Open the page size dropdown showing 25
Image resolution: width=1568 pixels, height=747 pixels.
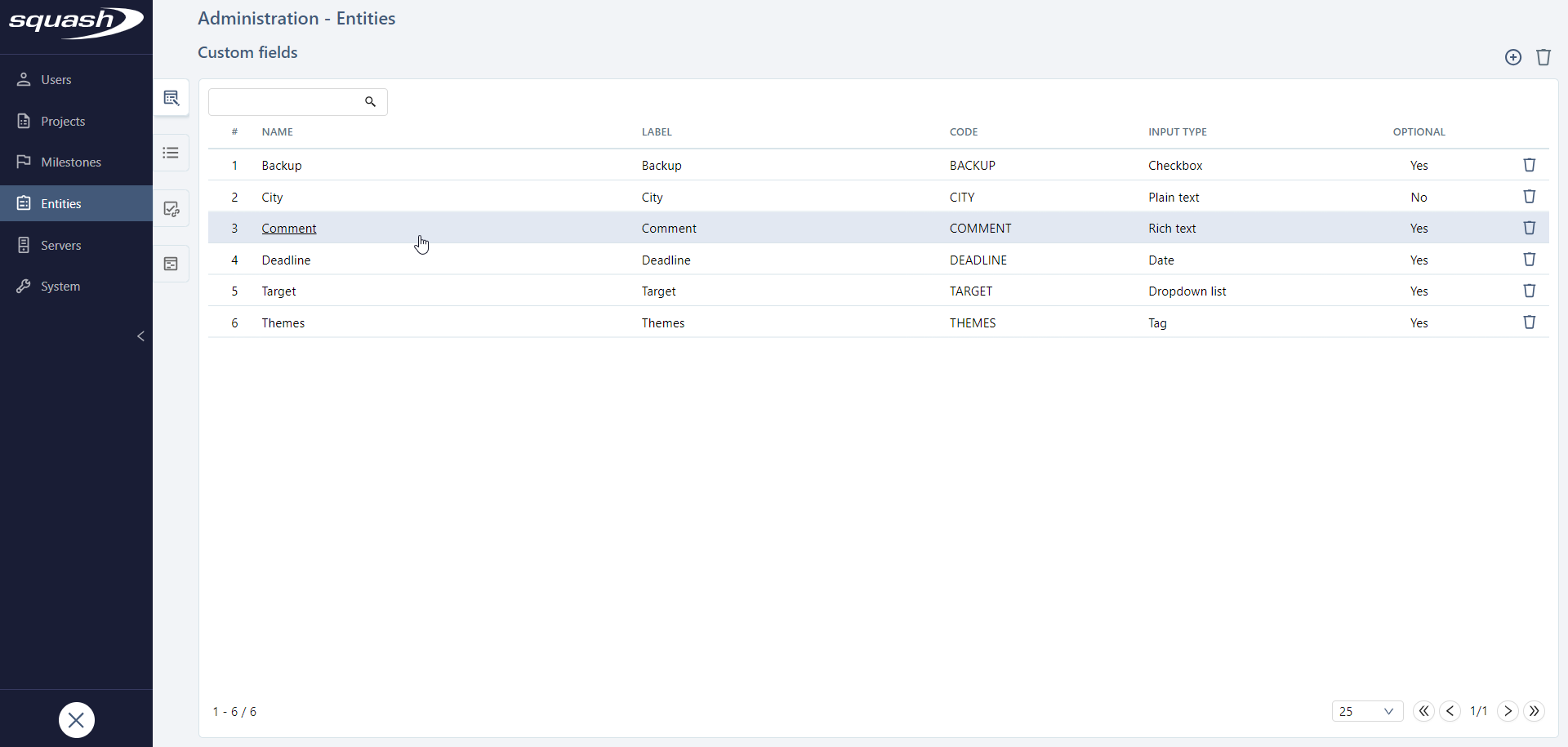pos(1368,711)
